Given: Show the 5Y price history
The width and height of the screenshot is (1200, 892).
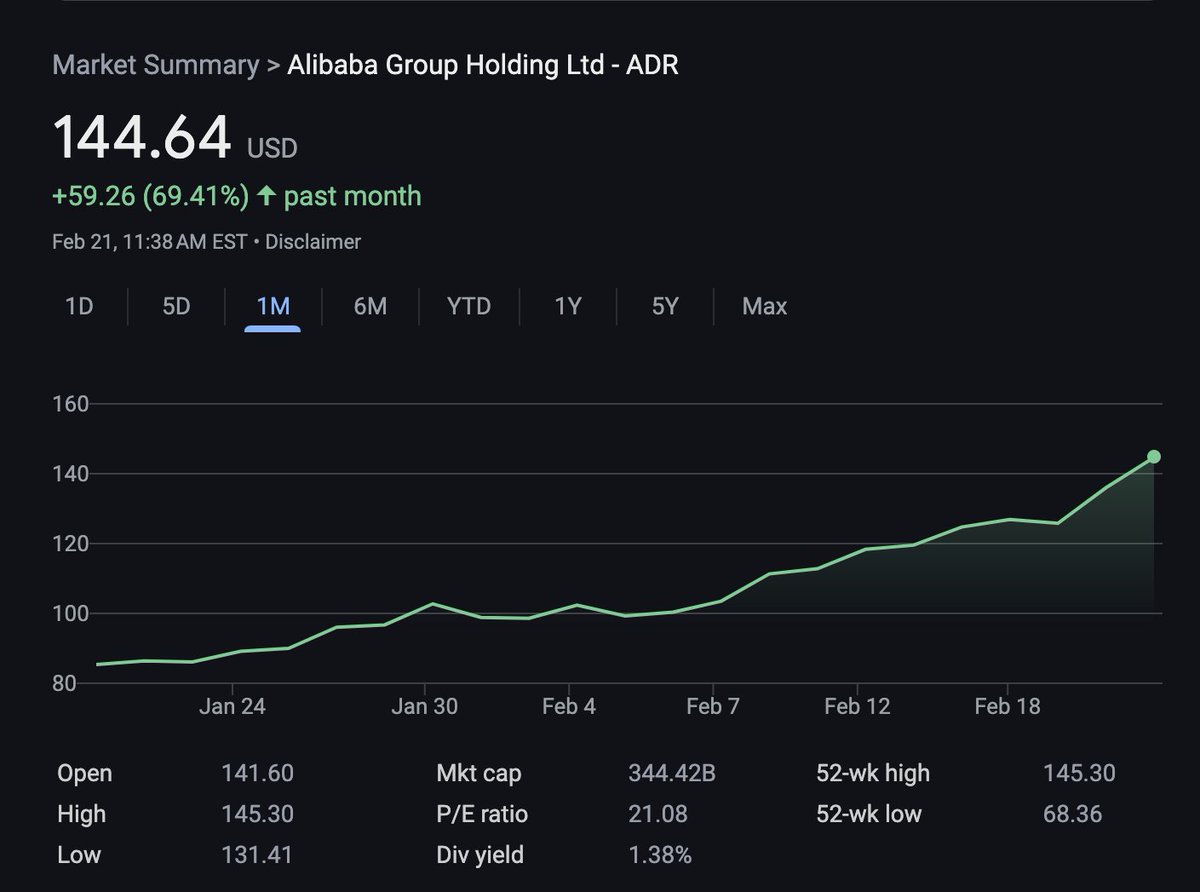Looking at the screenshot, I should pos(665,306).
